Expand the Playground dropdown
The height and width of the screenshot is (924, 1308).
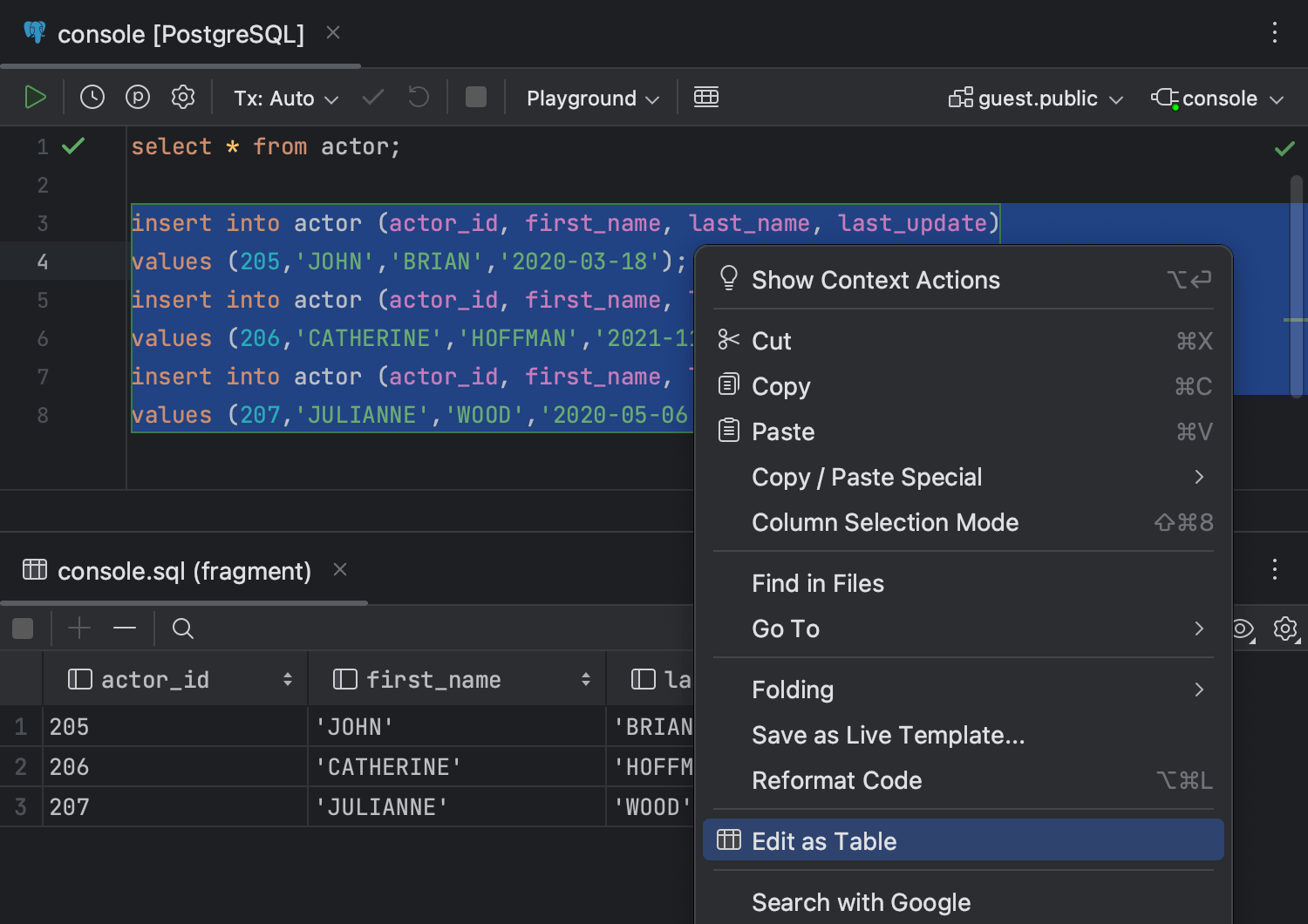pyautogui.click(x=590, y=98)
